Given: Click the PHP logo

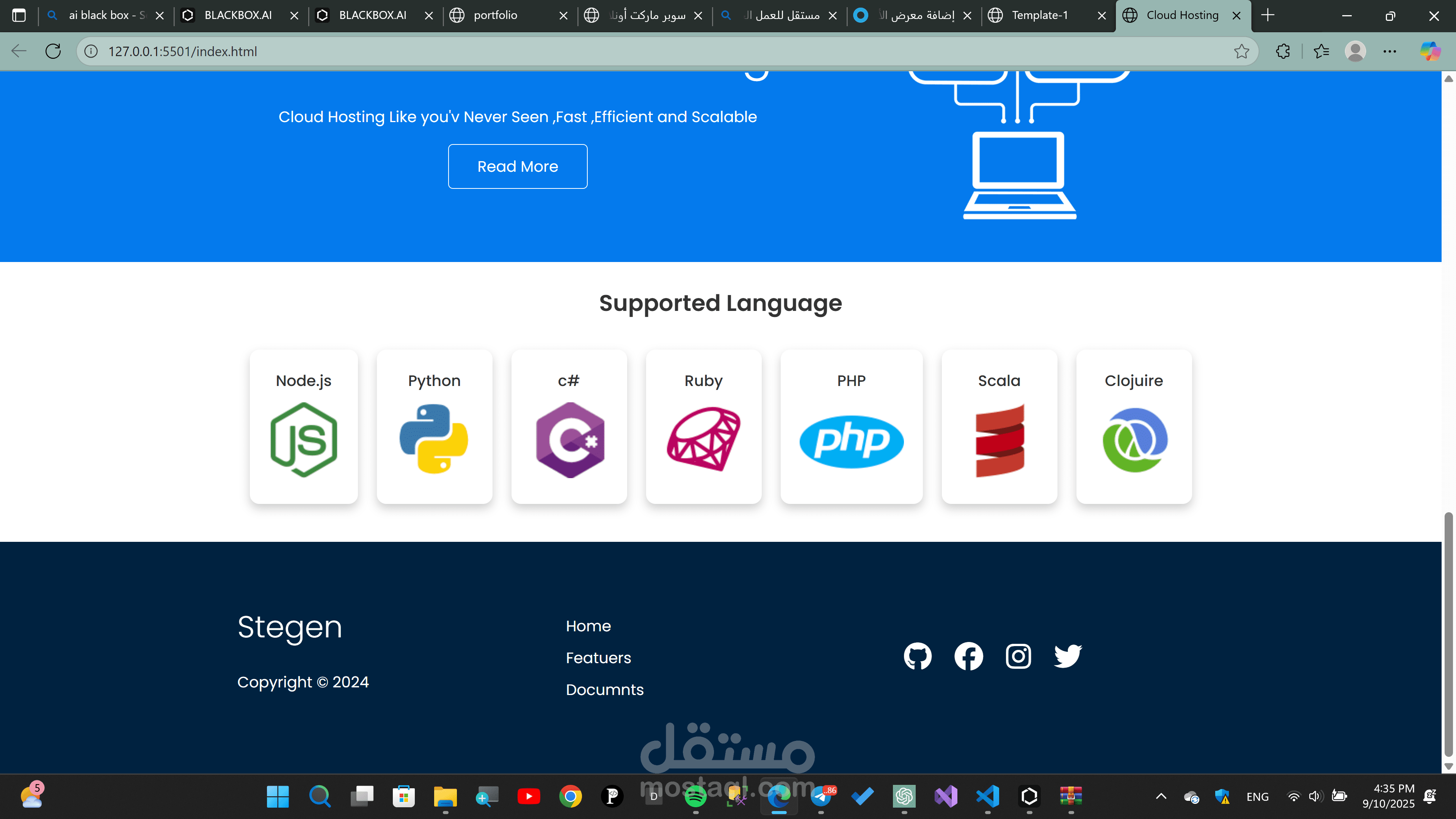Looking at the screenshot, I should 851,441.
